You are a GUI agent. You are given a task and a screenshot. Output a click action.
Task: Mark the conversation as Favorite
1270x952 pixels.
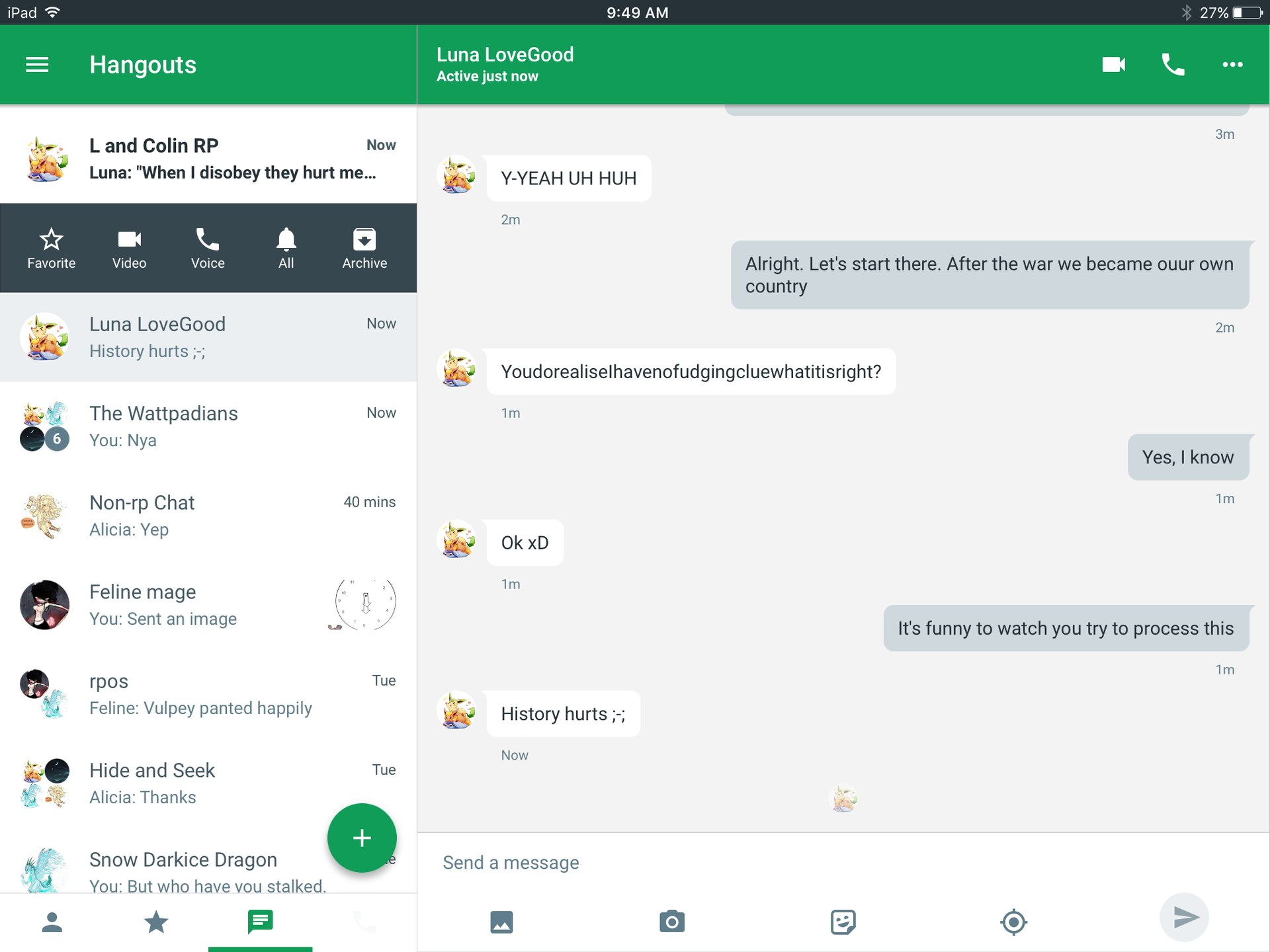pos(51,249)
